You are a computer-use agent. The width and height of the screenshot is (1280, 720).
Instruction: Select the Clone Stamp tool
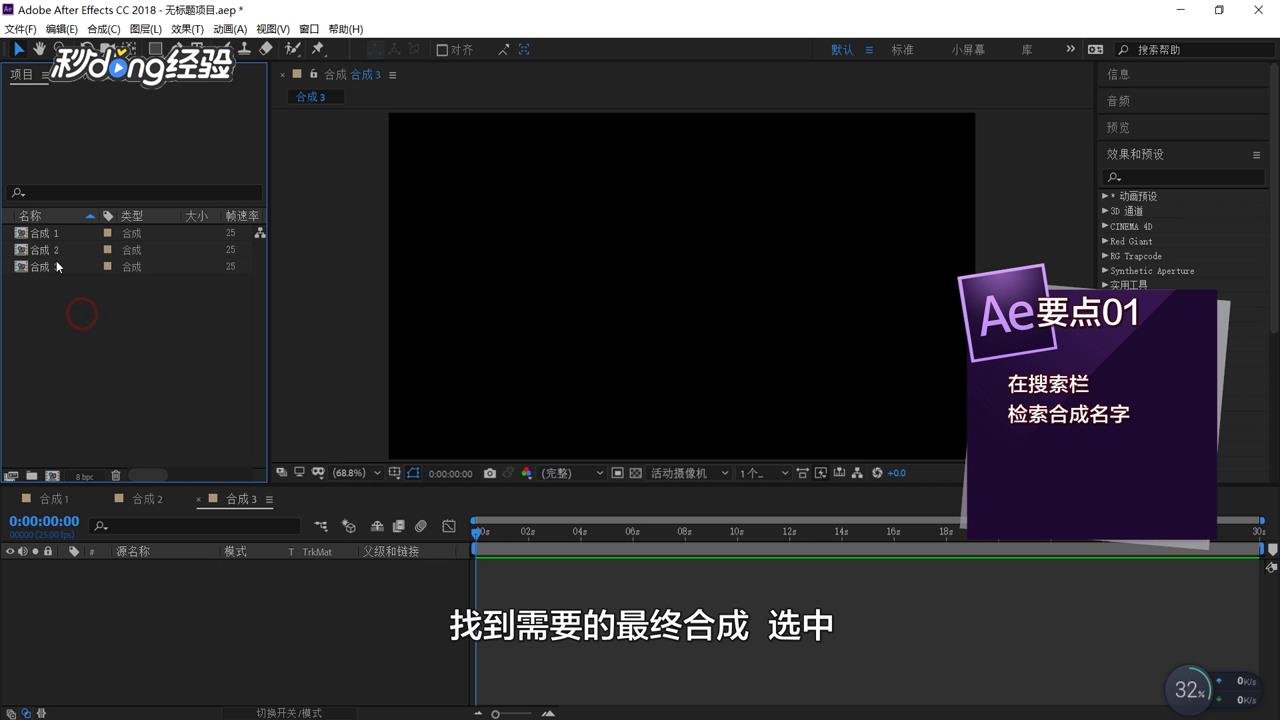click(x=244, y=48)
